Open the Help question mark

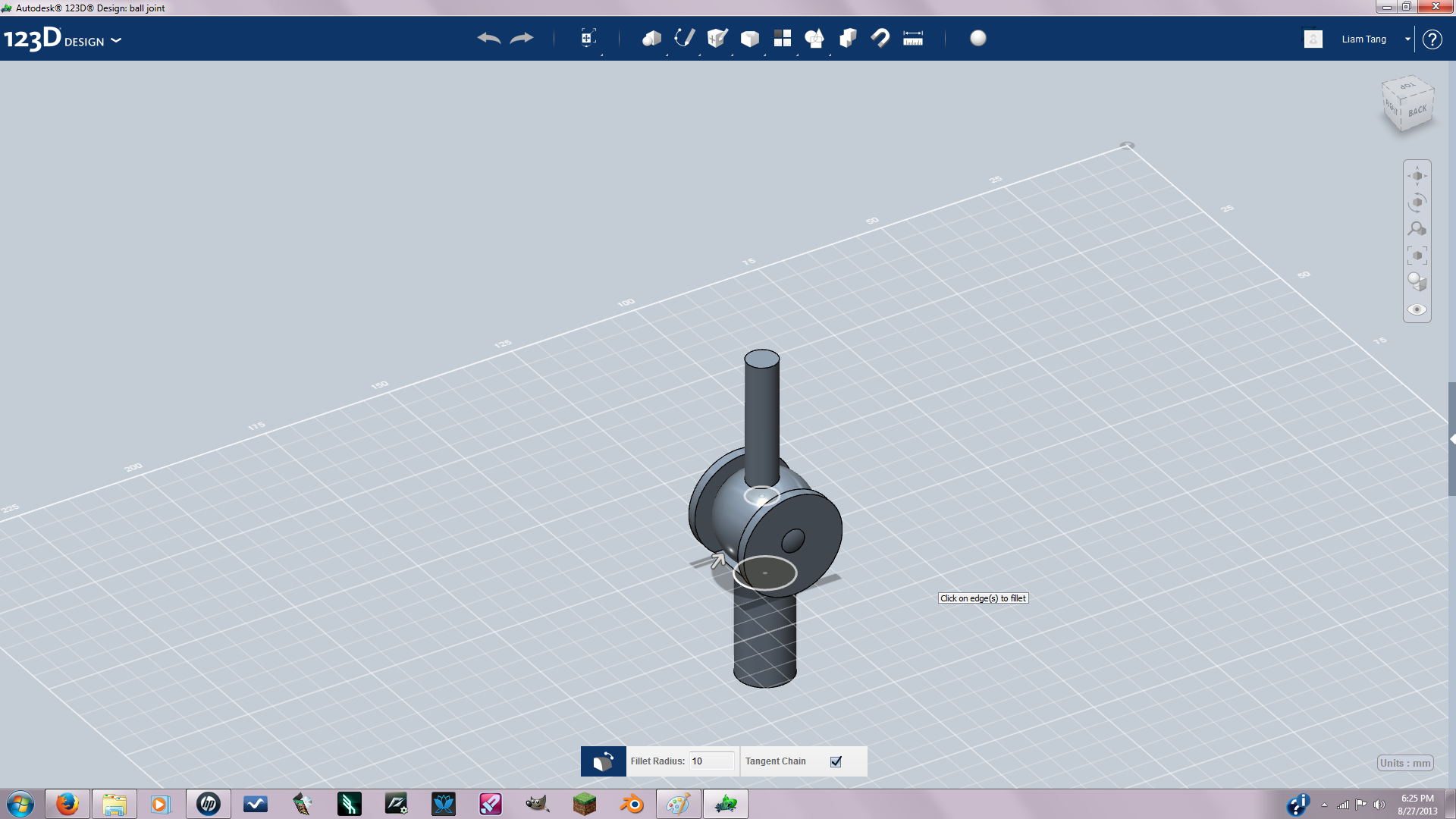1432,39
